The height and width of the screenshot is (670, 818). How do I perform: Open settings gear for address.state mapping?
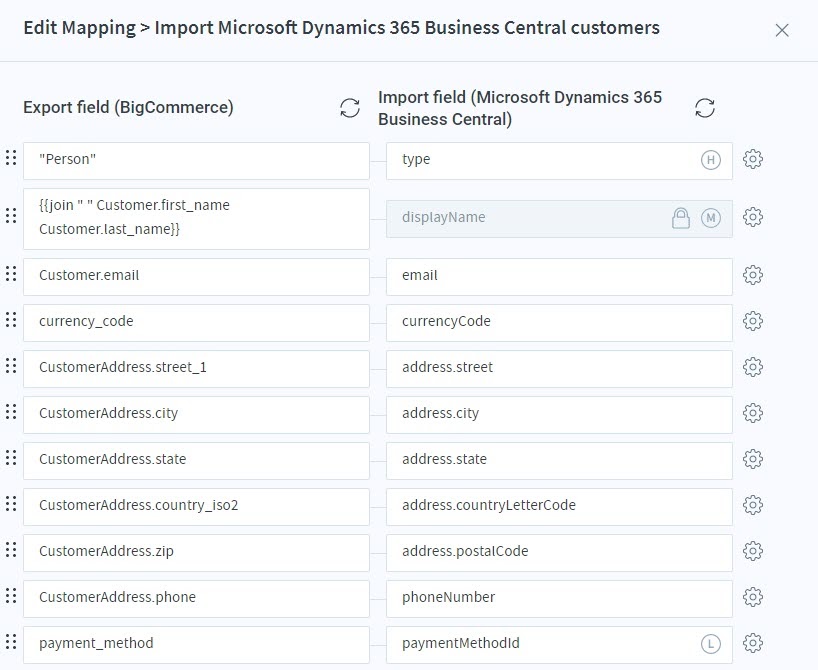coord(753,459)
